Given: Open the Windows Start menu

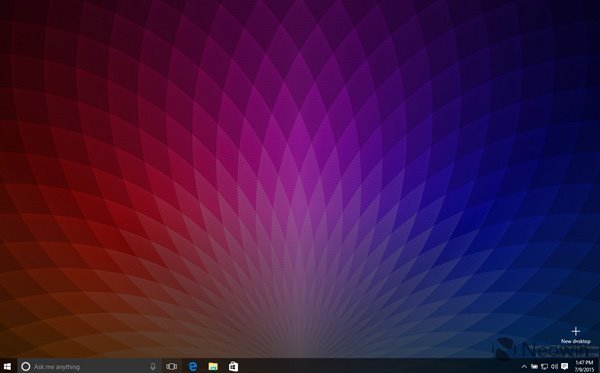Looking at the screenshot, I should (7, 366).
